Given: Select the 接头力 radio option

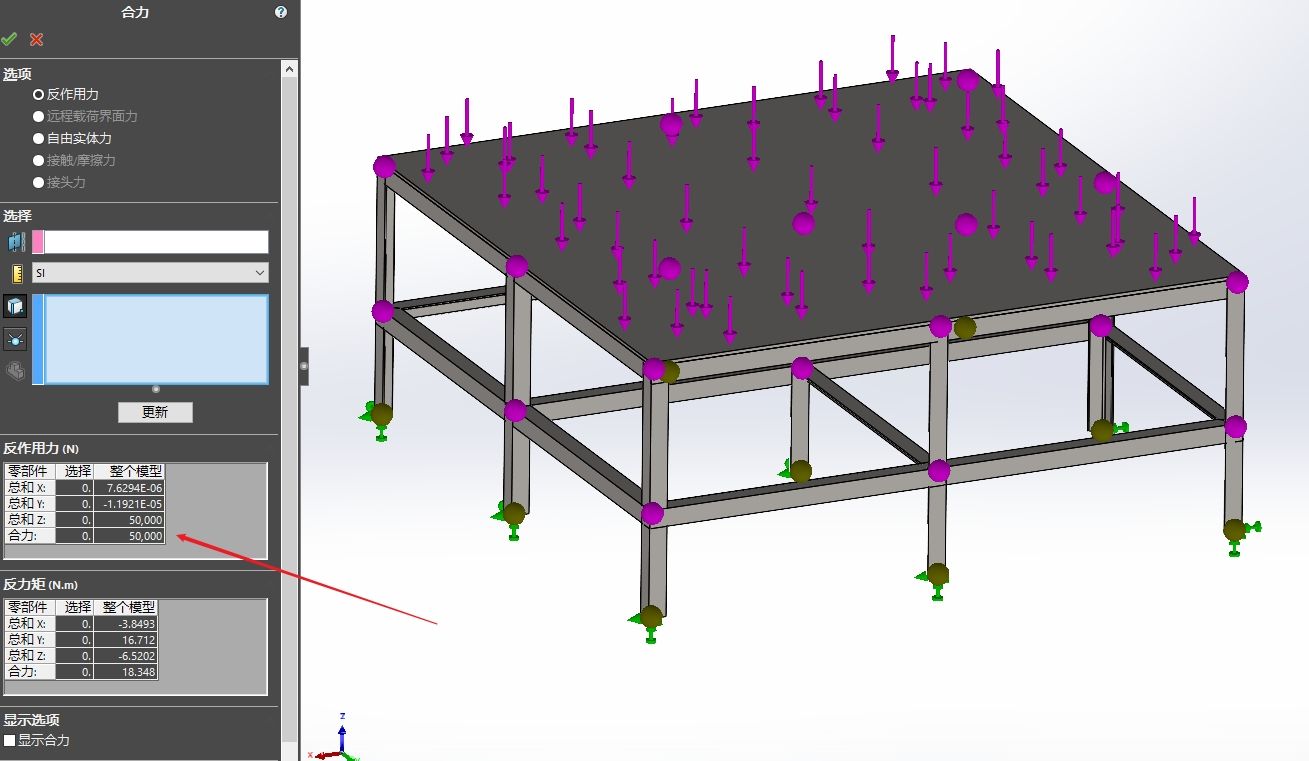Looking at the screenshot, I should pos(39,182).
